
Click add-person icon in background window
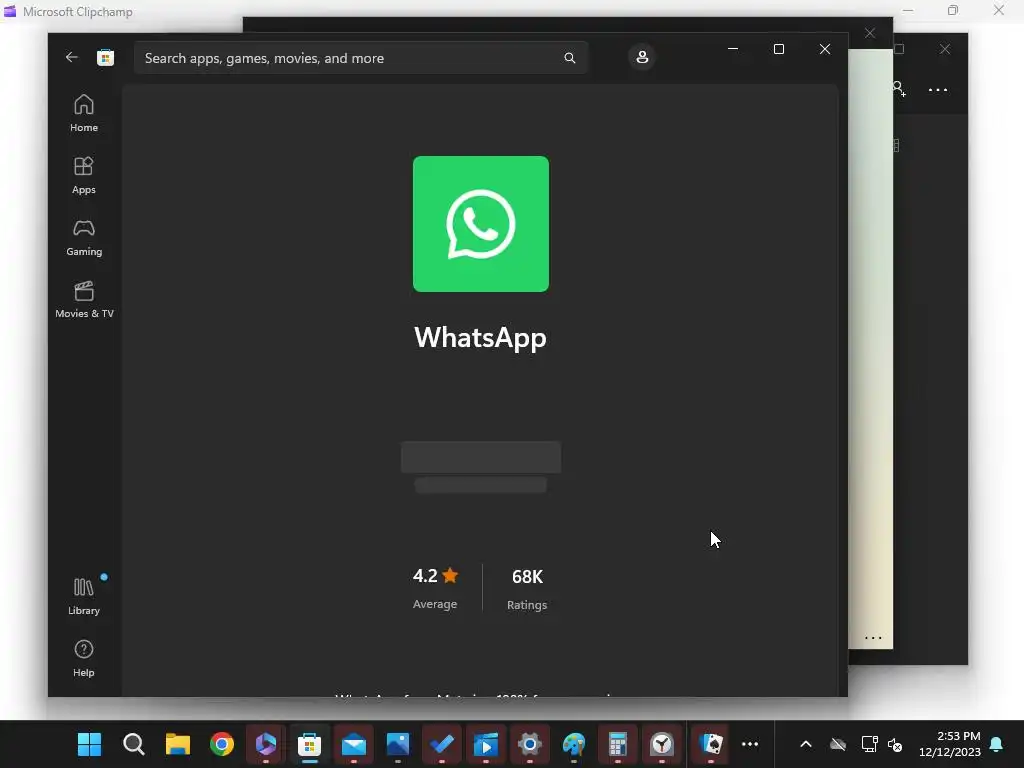point(900,89)
